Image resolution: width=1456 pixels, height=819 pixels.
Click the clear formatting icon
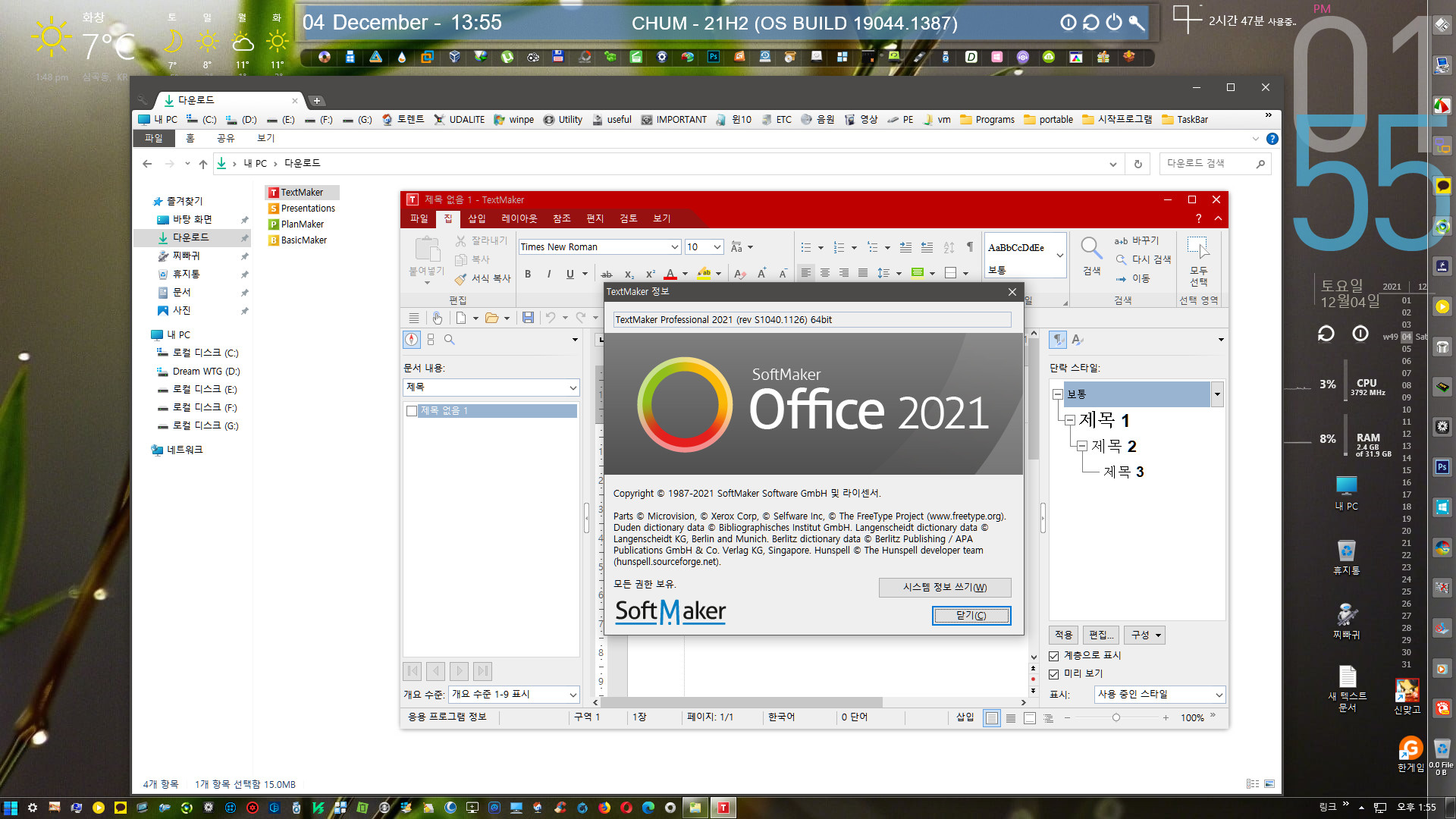[740, 274]
